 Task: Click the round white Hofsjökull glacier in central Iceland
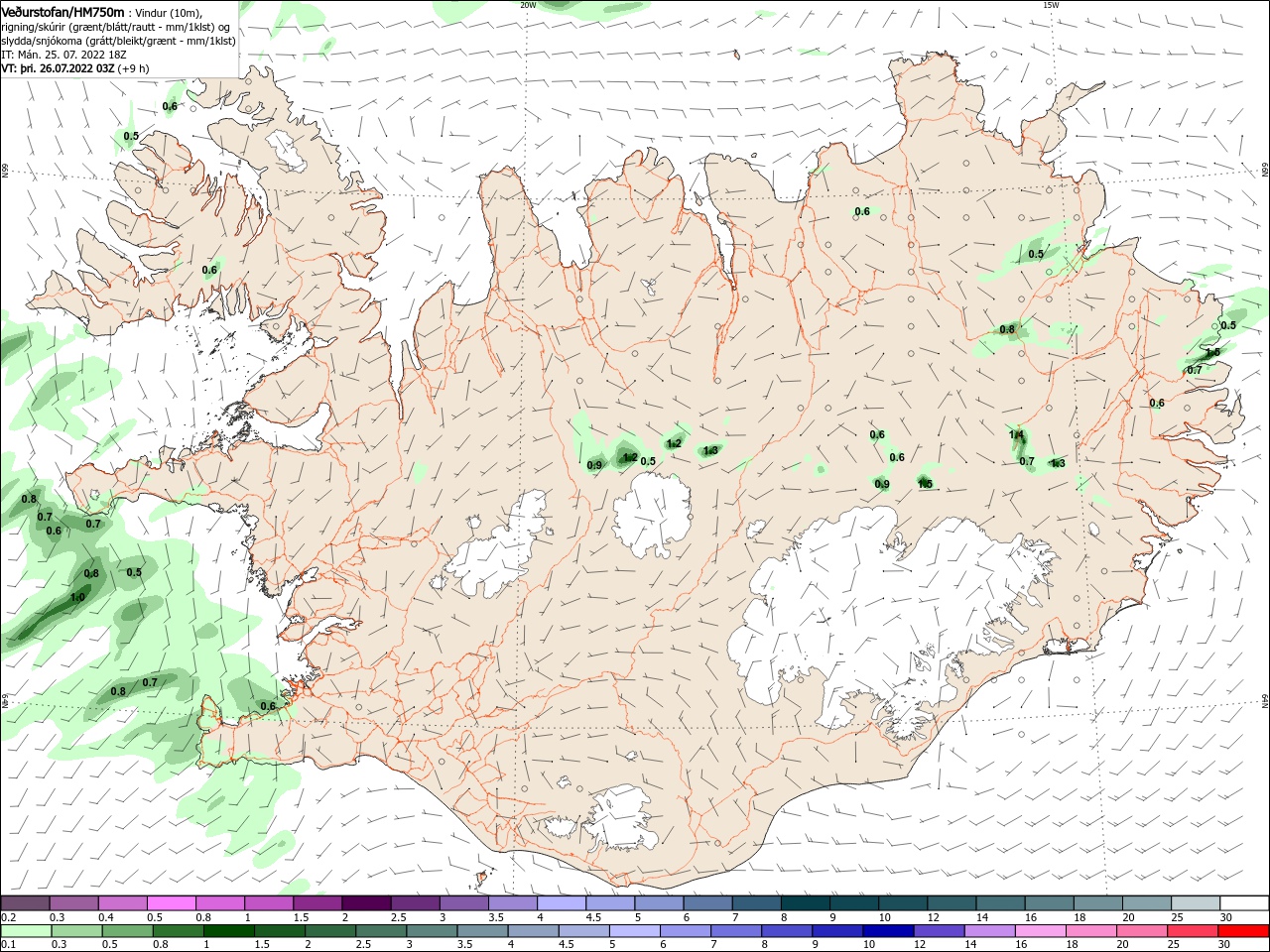(652, 514)
